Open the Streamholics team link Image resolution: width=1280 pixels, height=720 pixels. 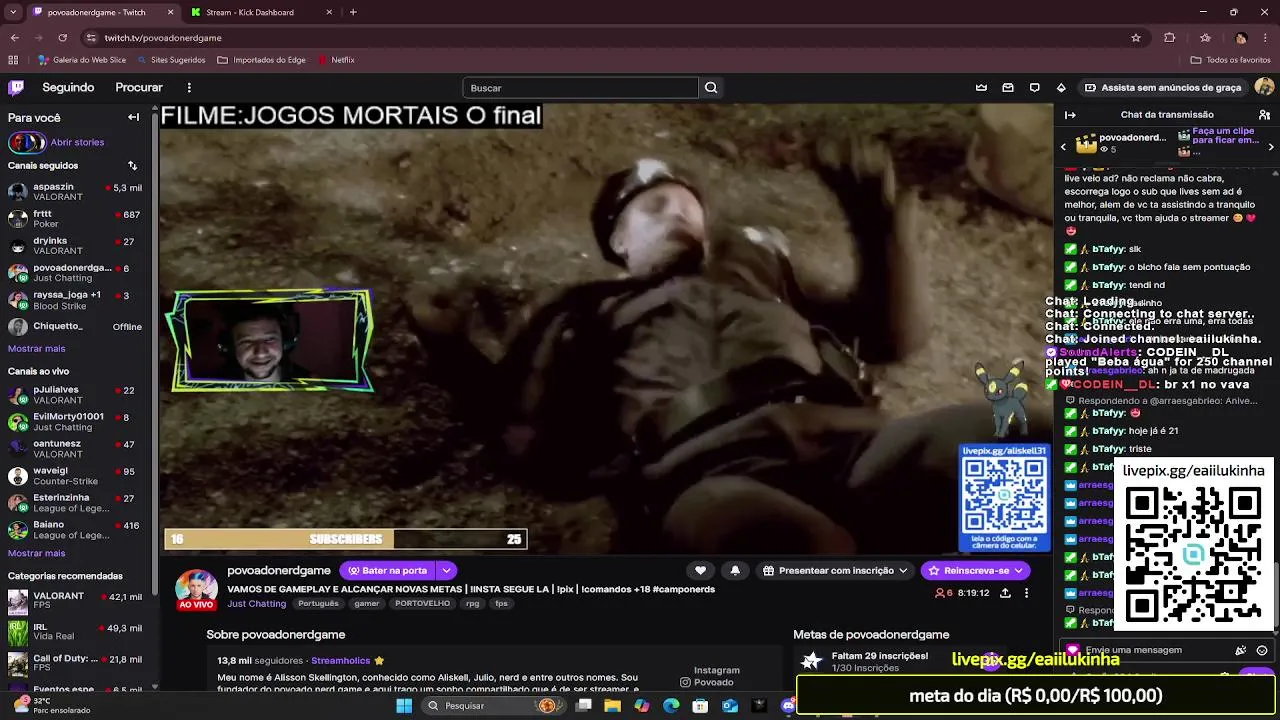click(x=341, y=660)
